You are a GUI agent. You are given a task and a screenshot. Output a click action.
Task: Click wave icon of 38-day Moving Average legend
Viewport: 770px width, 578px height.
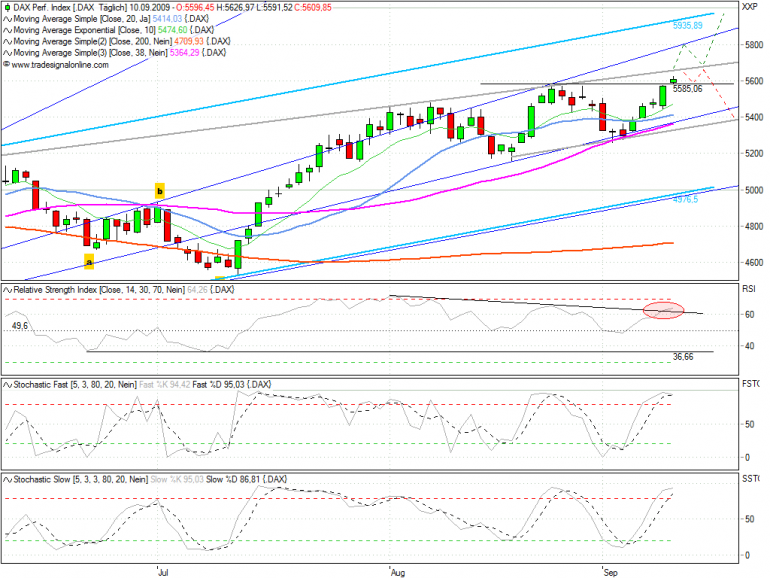(7, 53)
